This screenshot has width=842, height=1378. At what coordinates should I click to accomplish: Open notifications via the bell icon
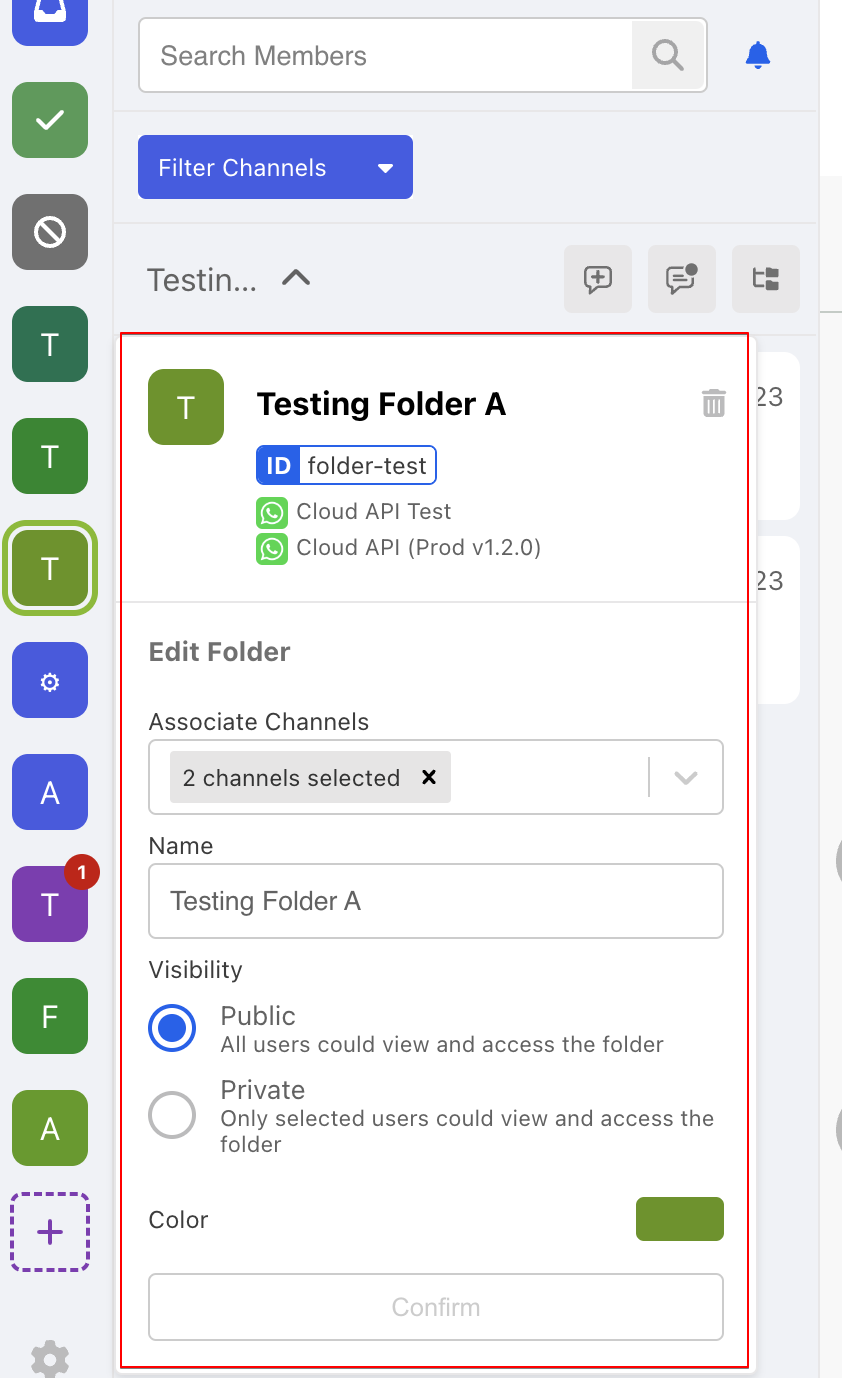pyautogui.click(x=758, y=55)
